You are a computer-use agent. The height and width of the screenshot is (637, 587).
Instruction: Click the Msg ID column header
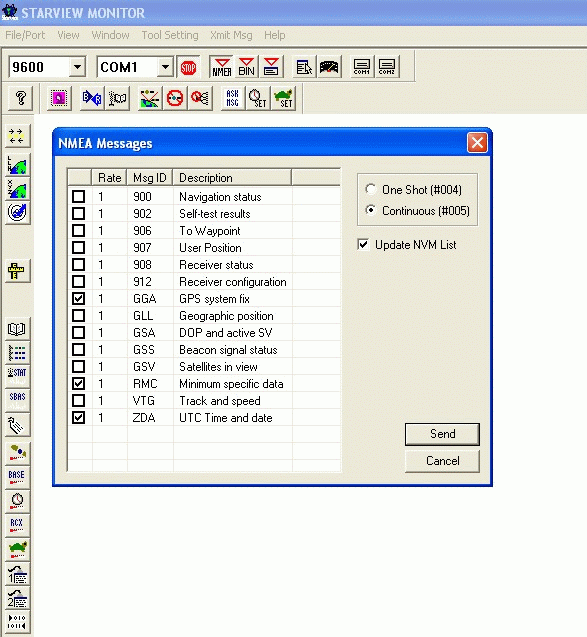(x=150, y=178)
